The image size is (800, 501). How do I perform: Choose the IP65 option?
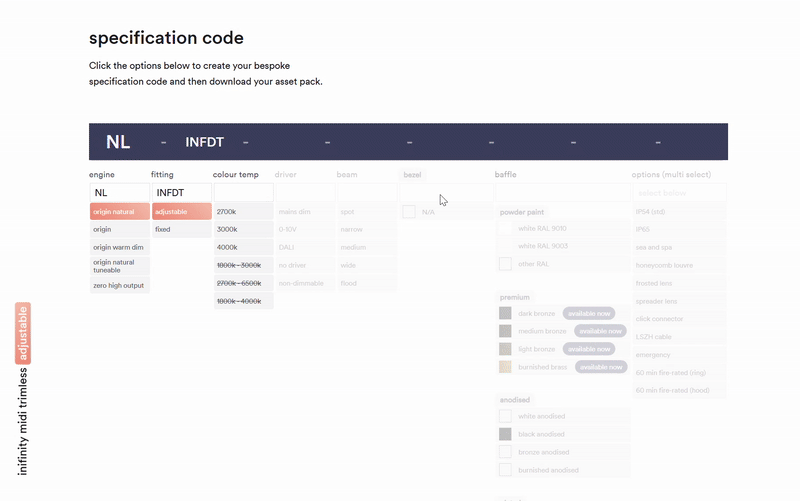click(680, 229)
